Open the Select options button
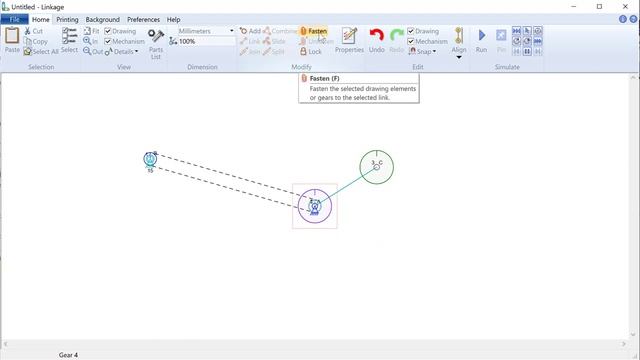Image resolution: width=640 pixels, height=360 pixels. (x=69, y=40)
